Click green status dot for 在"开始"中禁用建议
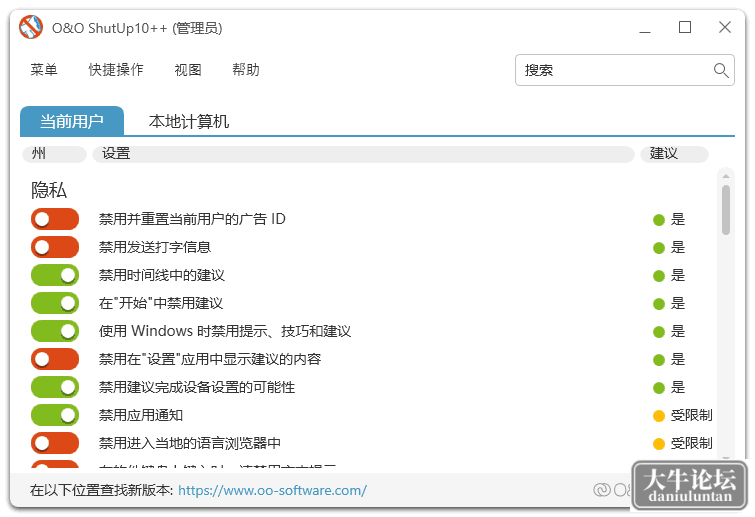The height and width of the screenshot is (517, 755). point(659,304)
